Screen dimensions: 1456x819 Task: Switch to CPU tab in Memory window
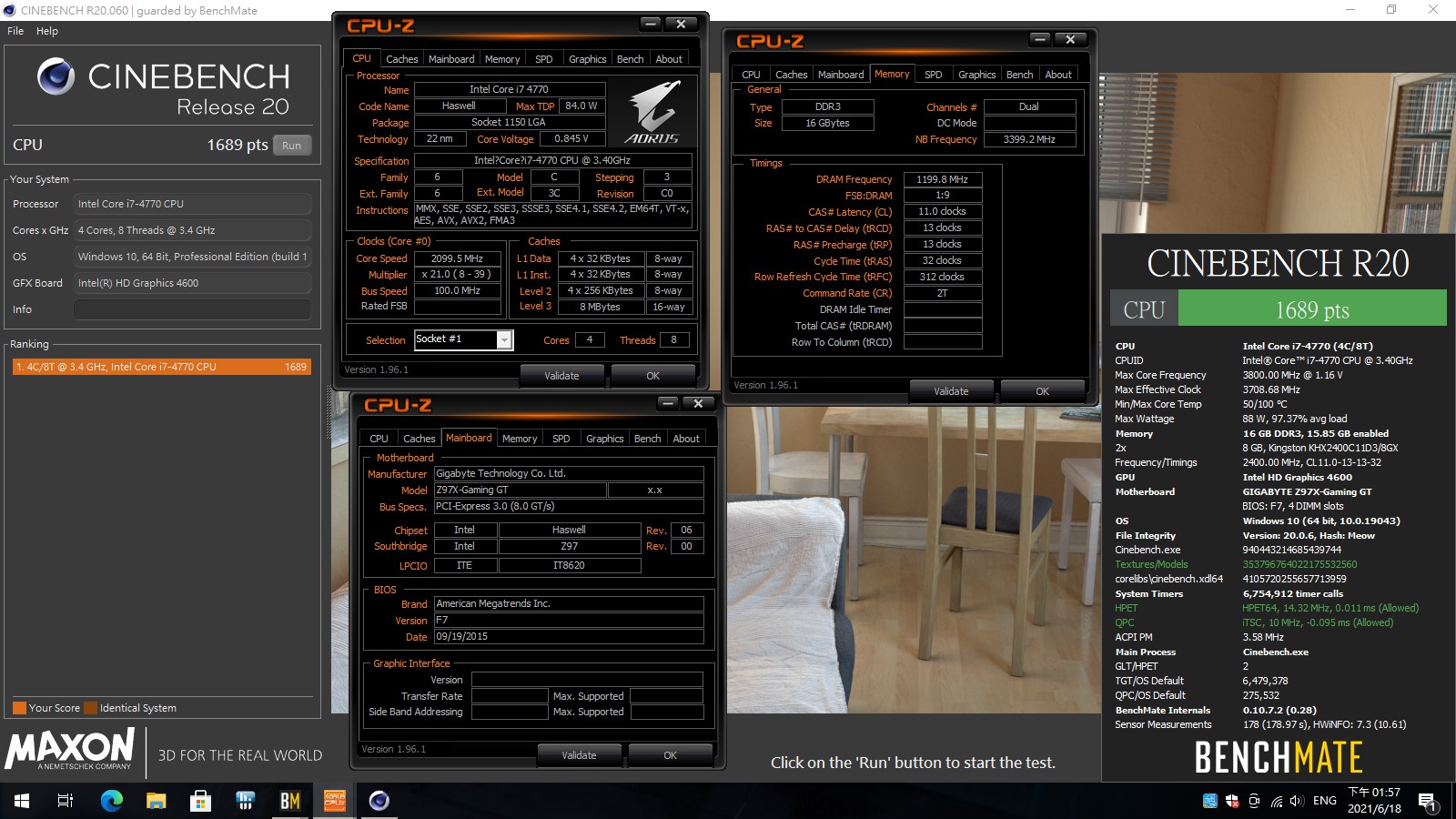(751, 75)
